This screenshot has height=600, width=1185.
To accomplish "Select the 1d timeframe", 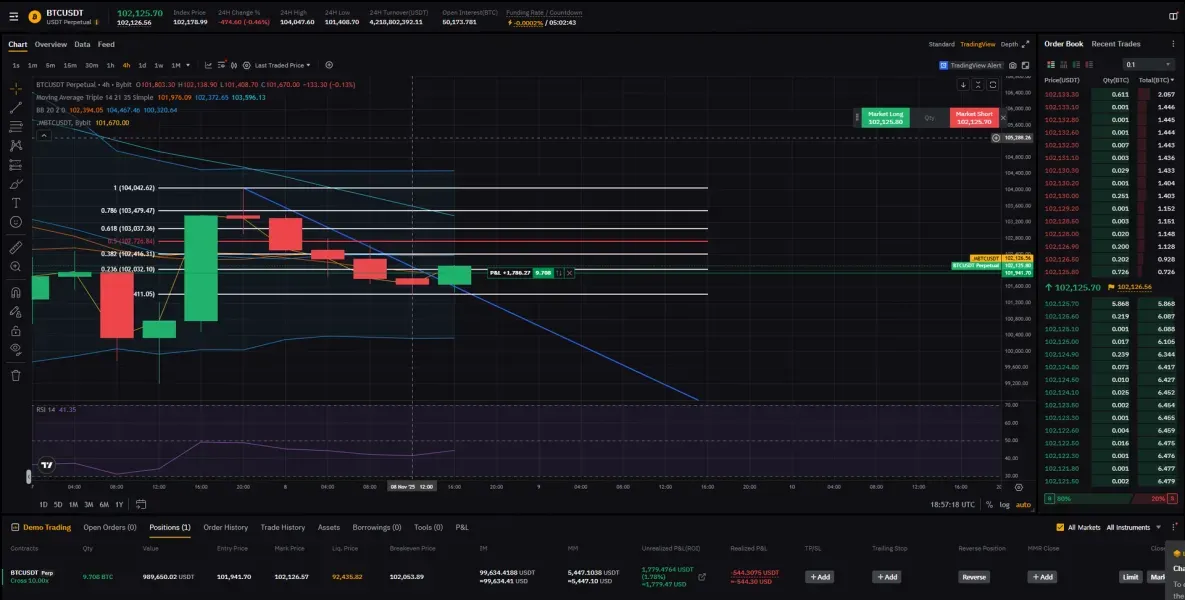I will coord(142,65).
